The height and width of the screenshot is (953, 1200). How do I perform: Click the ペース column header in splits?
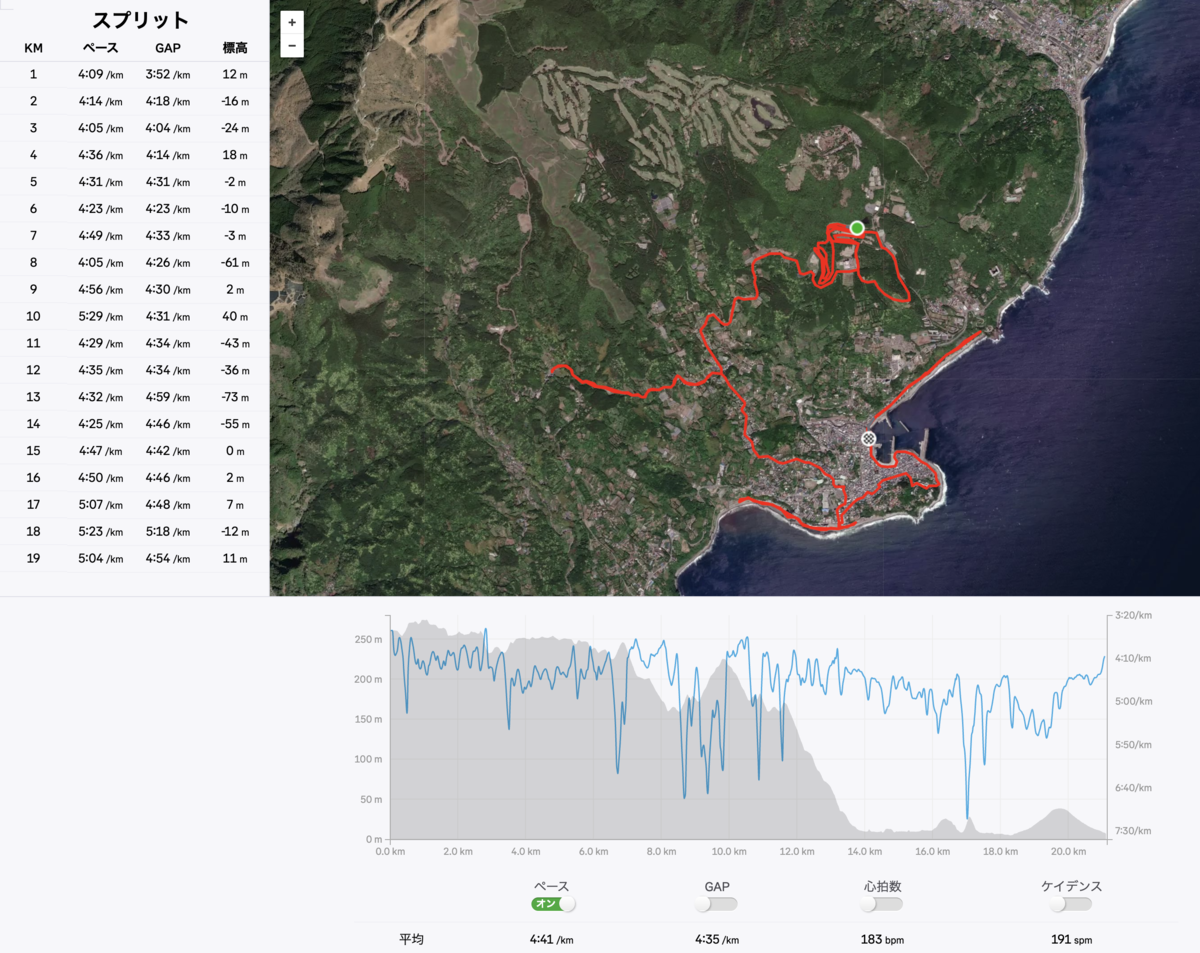(x=100, y=47)
